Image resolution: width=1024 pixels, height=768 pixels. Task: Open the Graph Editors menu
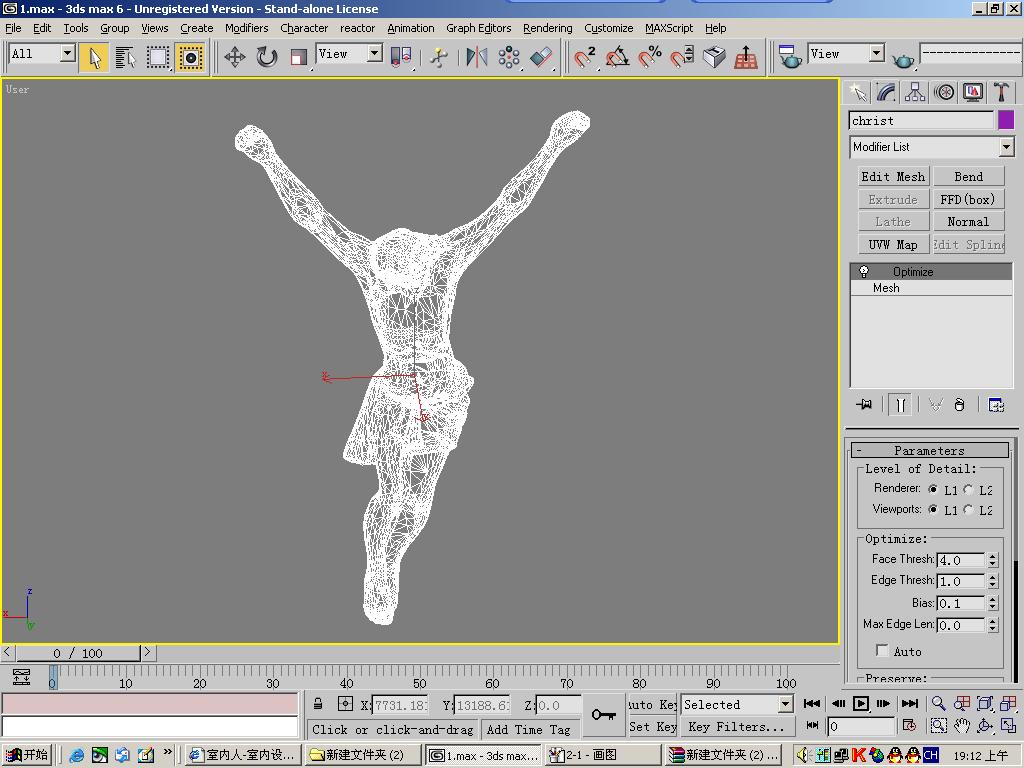tap(478, 28)
